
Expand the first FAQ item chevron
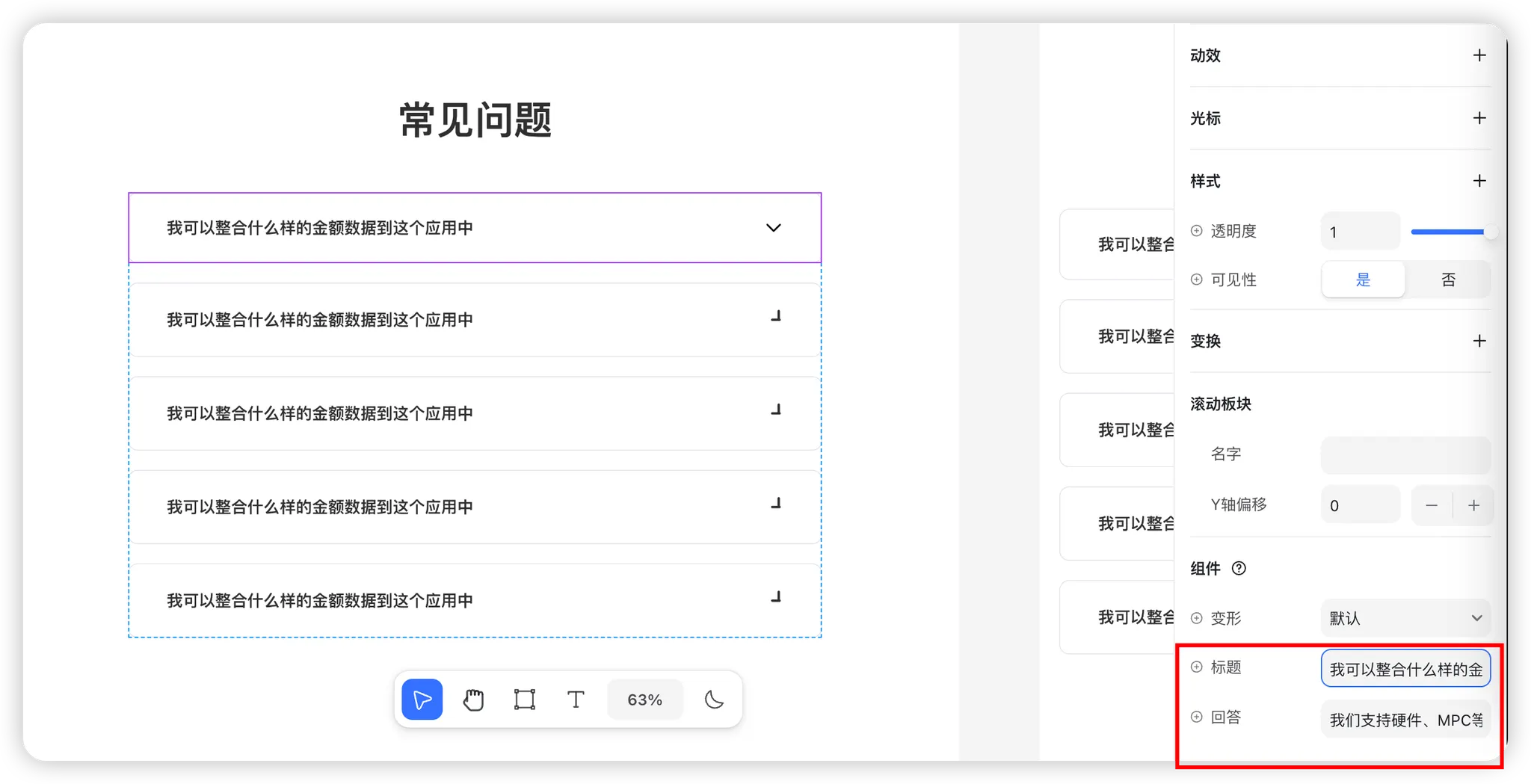pos(773,228)
